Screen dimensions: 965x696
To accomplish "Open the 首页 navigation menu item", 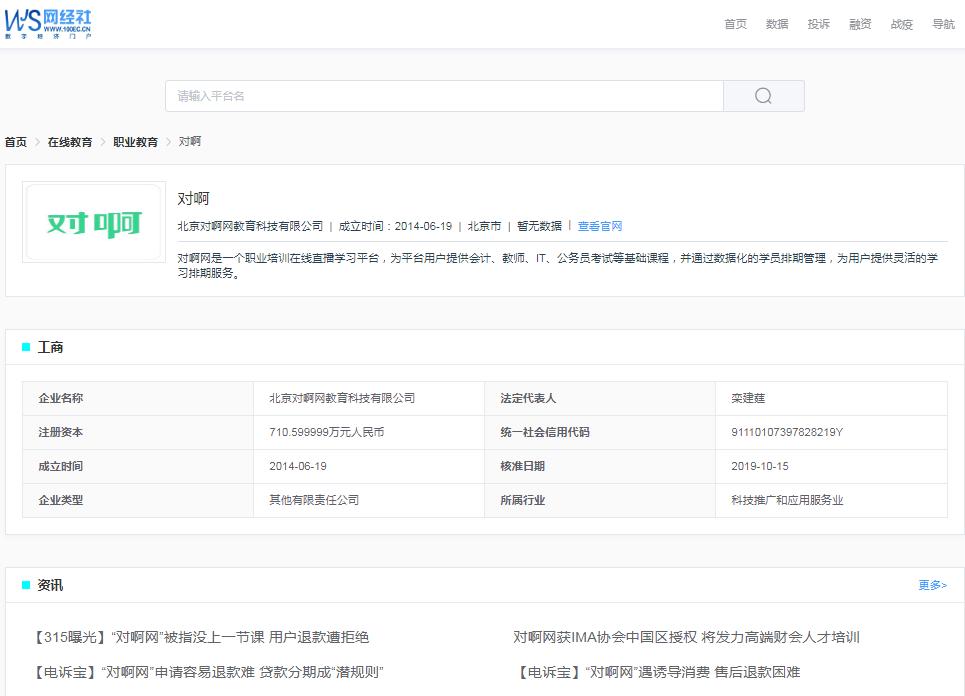I will pyautogui.click(x=735, y=24).
